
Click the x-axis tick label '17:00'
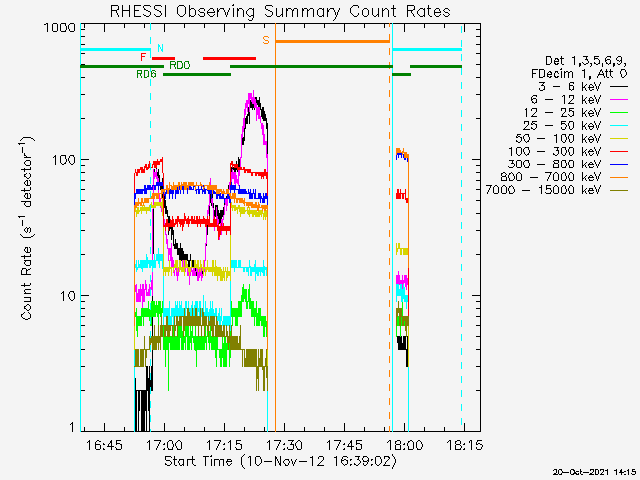(164, 445)
